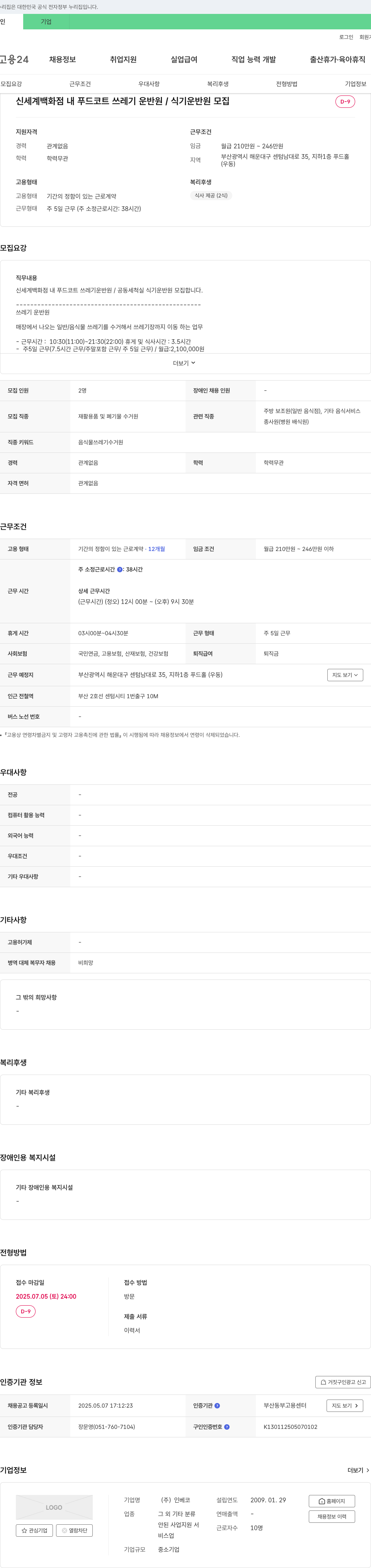Screen dimensions: 371x1568
Task: Click the 12개월 contract period text
Action: click(x=157, y=549)
